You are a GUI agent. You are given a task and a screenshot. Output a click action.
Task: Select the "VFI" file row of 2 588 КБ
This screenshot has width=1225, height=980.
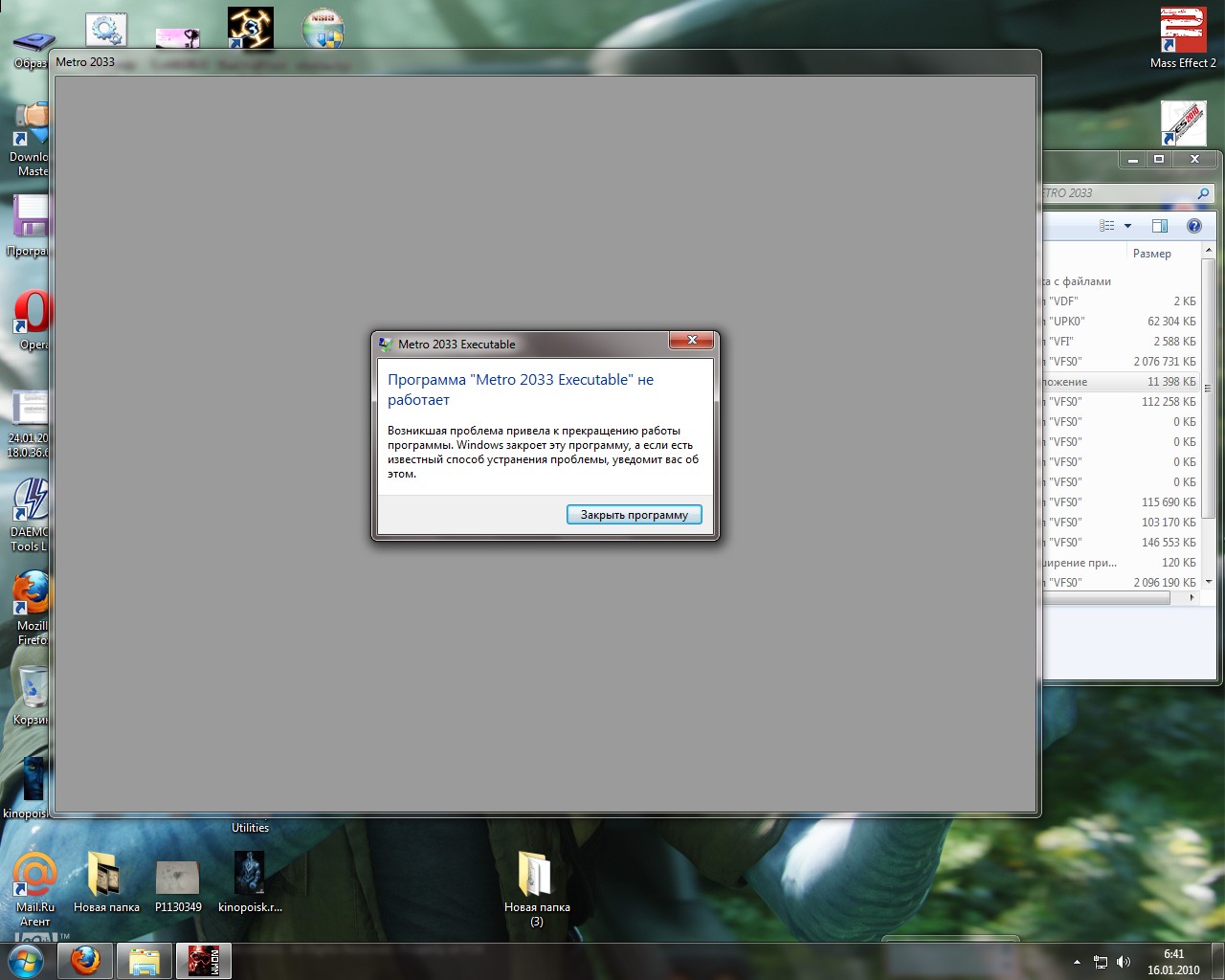(1120, 342)
